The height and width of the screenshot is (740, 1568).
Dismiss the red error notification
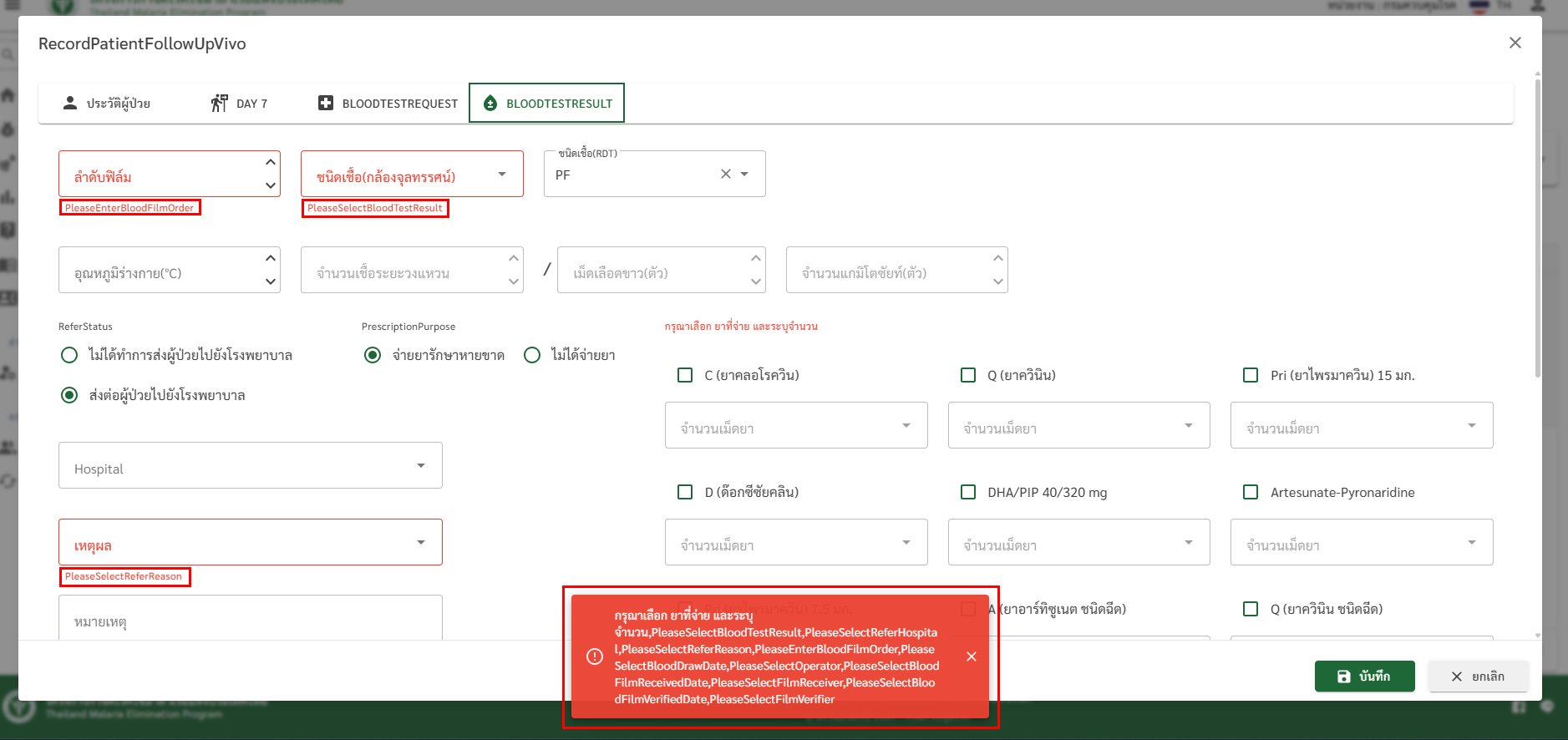click(971, 656)
